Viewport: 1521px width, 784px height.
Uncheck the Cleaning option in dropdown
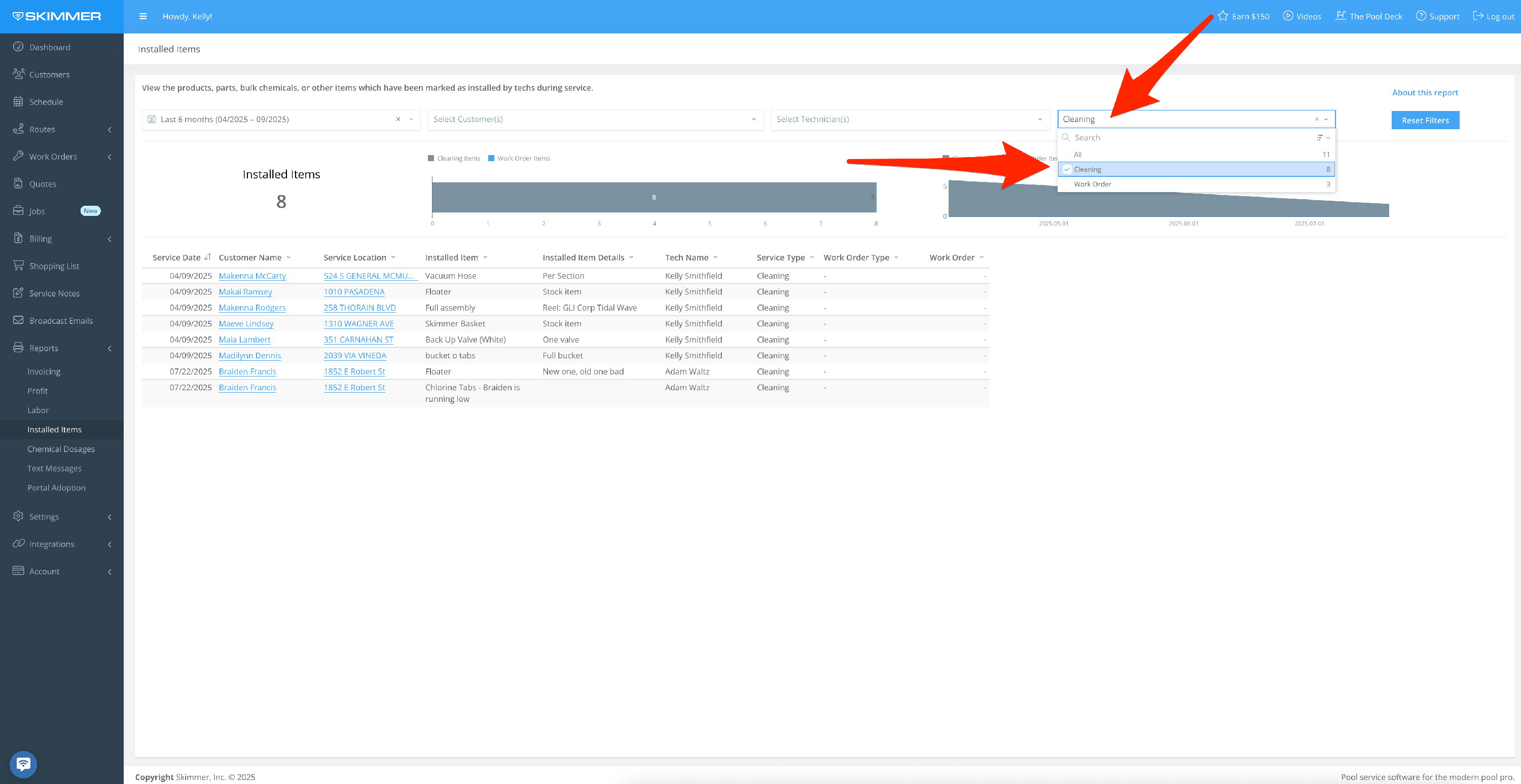(1067, 169)
